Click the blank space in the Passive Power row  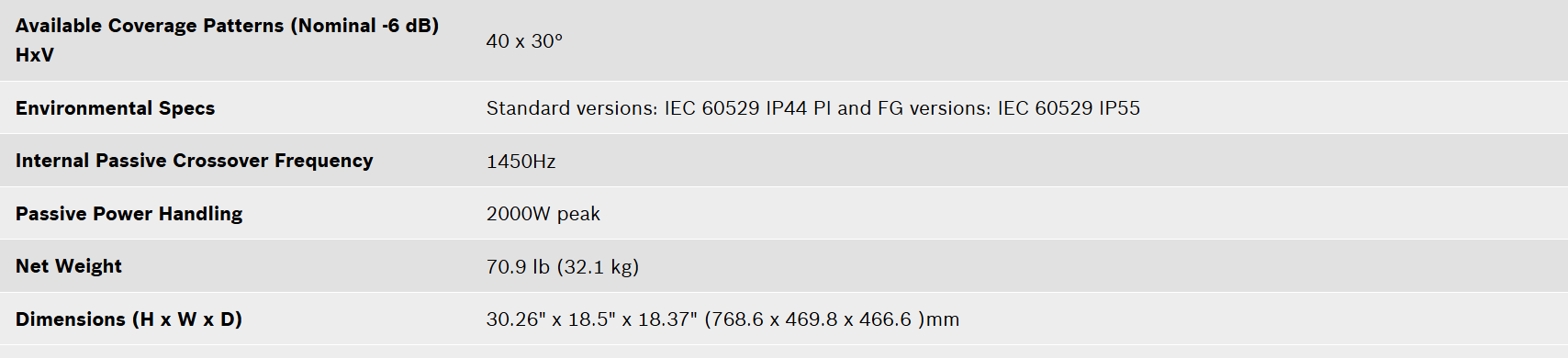(1083, 214)
